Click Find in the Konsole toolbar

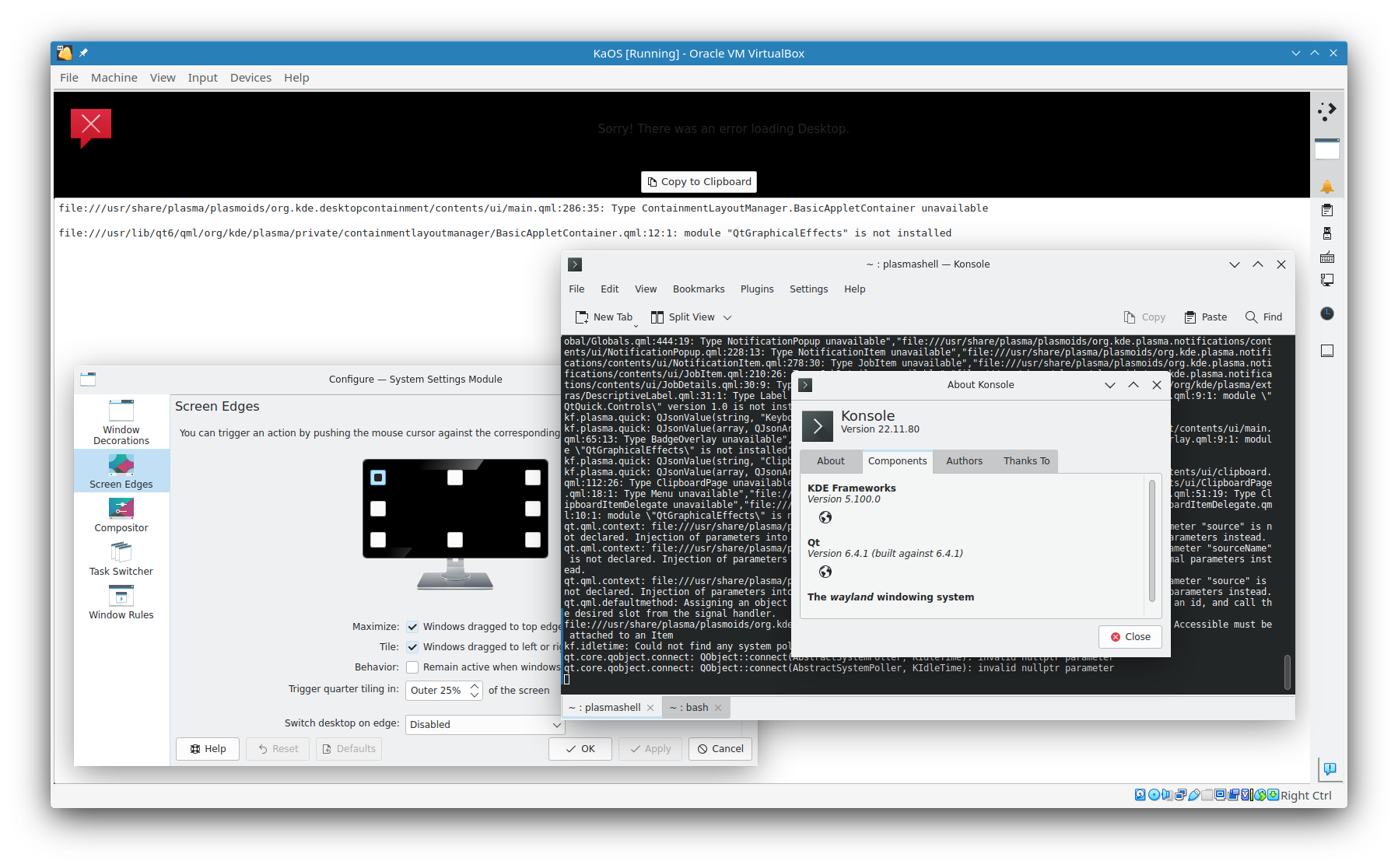[1263, 317]
